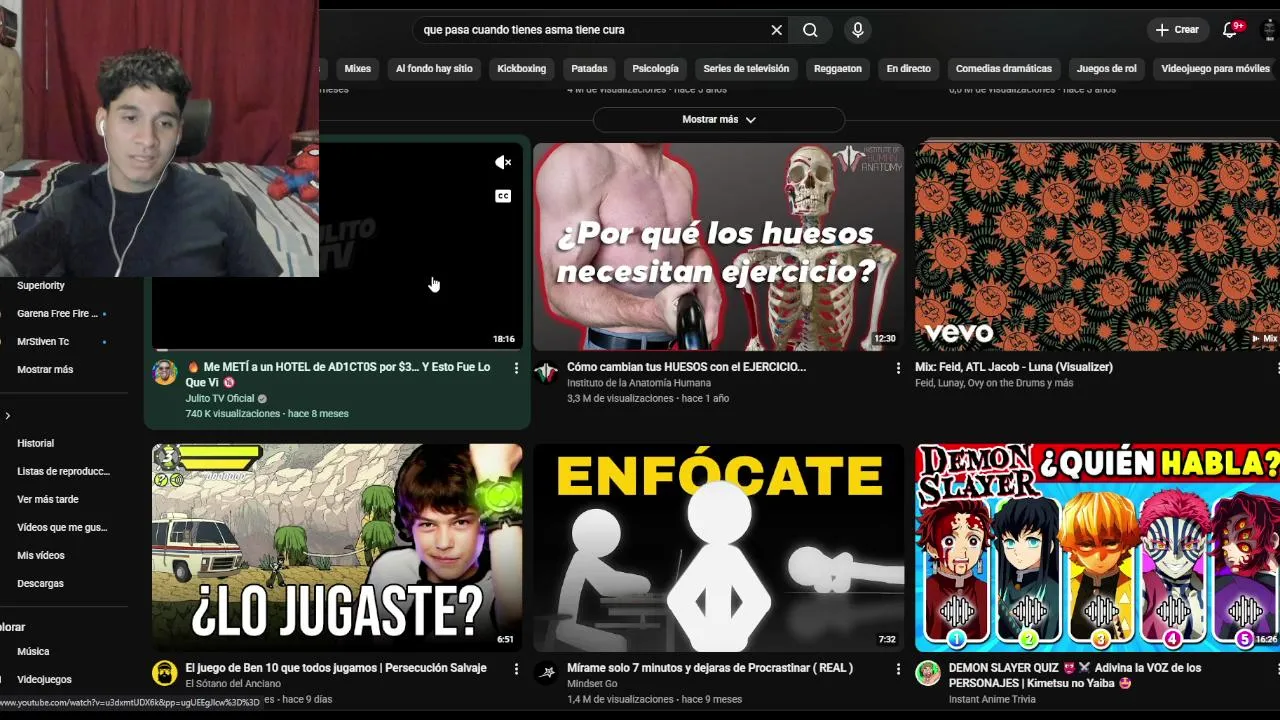Open Me METÍ a un HOTEL video title
Screen dimensions: 1280x720
pos(338,375)
